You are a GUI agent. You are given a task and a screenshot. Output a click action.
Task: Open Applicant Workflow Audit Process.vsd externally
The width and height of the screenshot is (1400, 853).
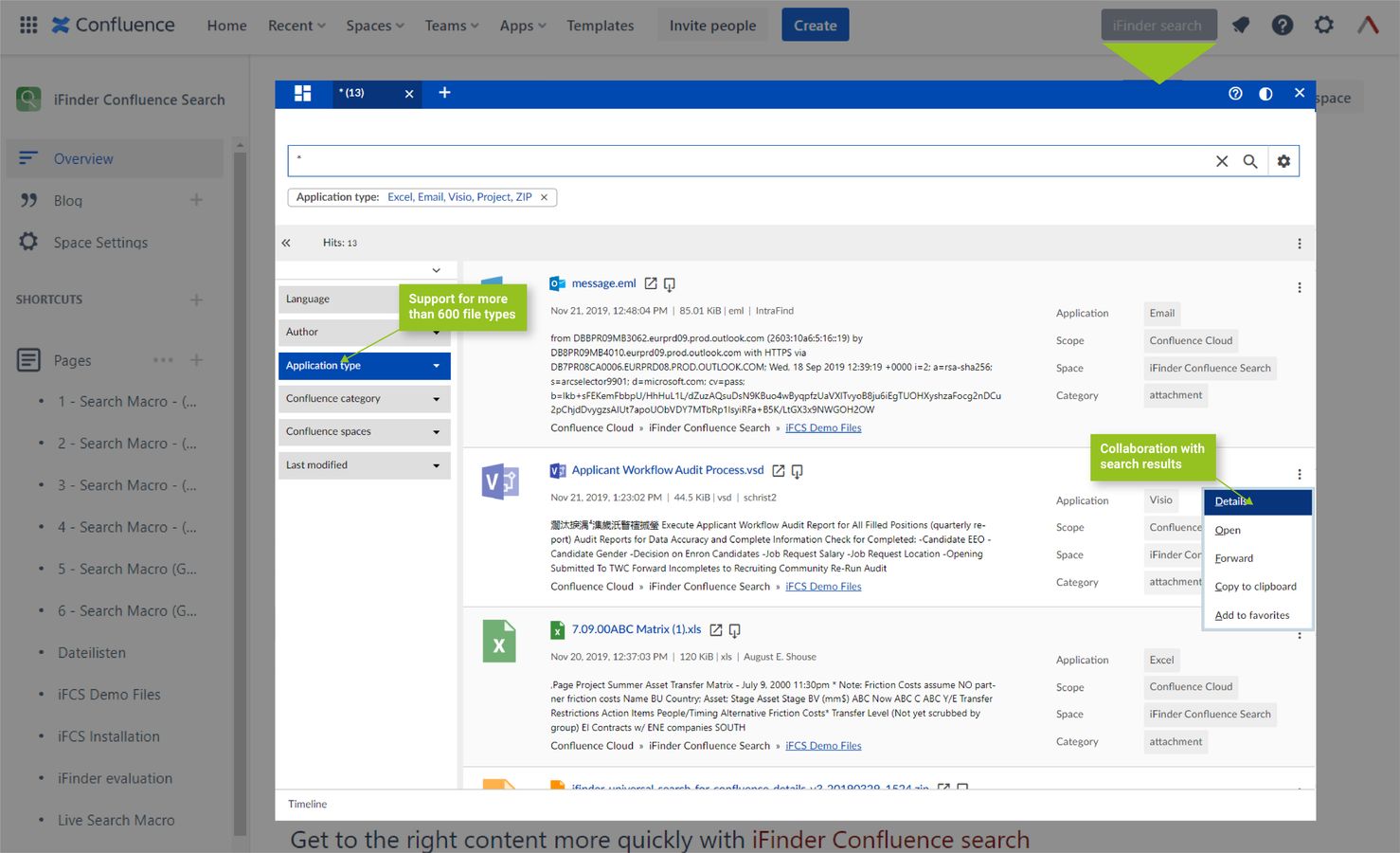779,470
